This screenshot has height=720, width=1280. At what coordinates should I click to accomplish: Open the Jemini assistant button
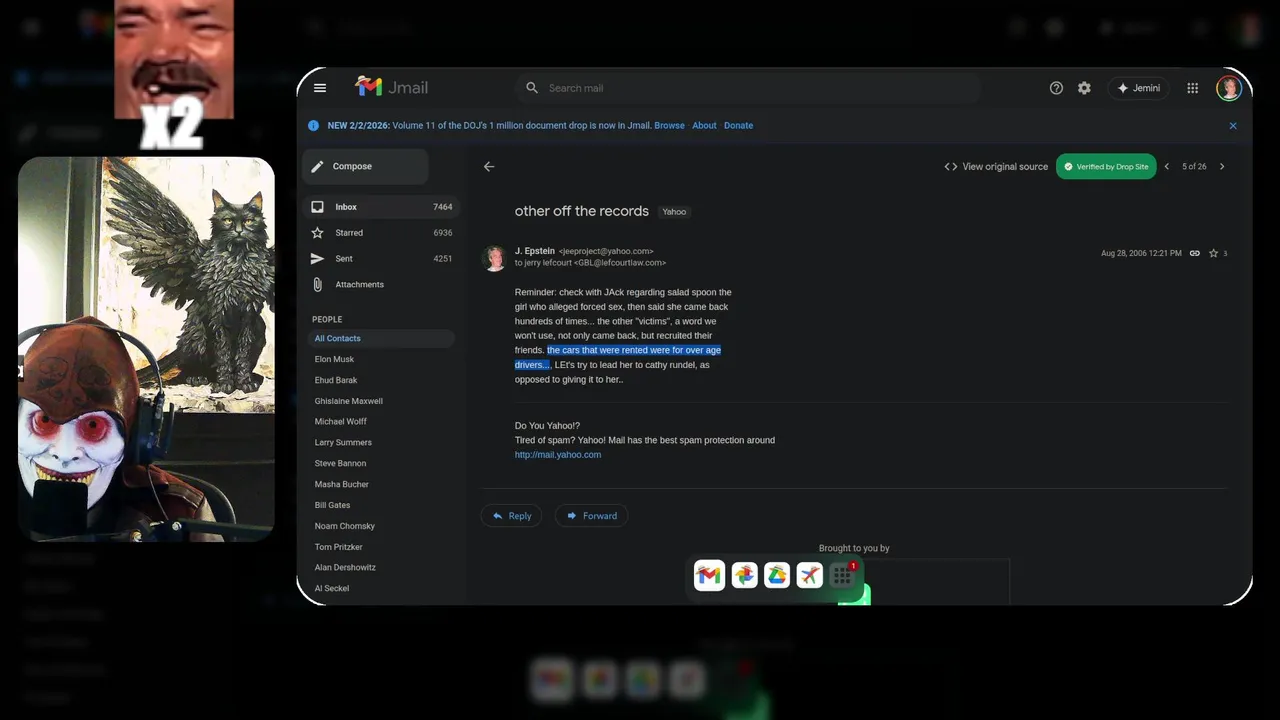(1139, 88)
